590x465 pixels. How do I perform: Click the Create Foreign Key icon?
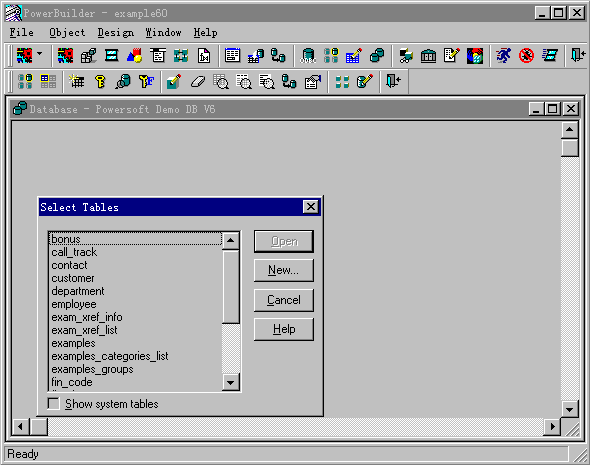coord(146,81)
